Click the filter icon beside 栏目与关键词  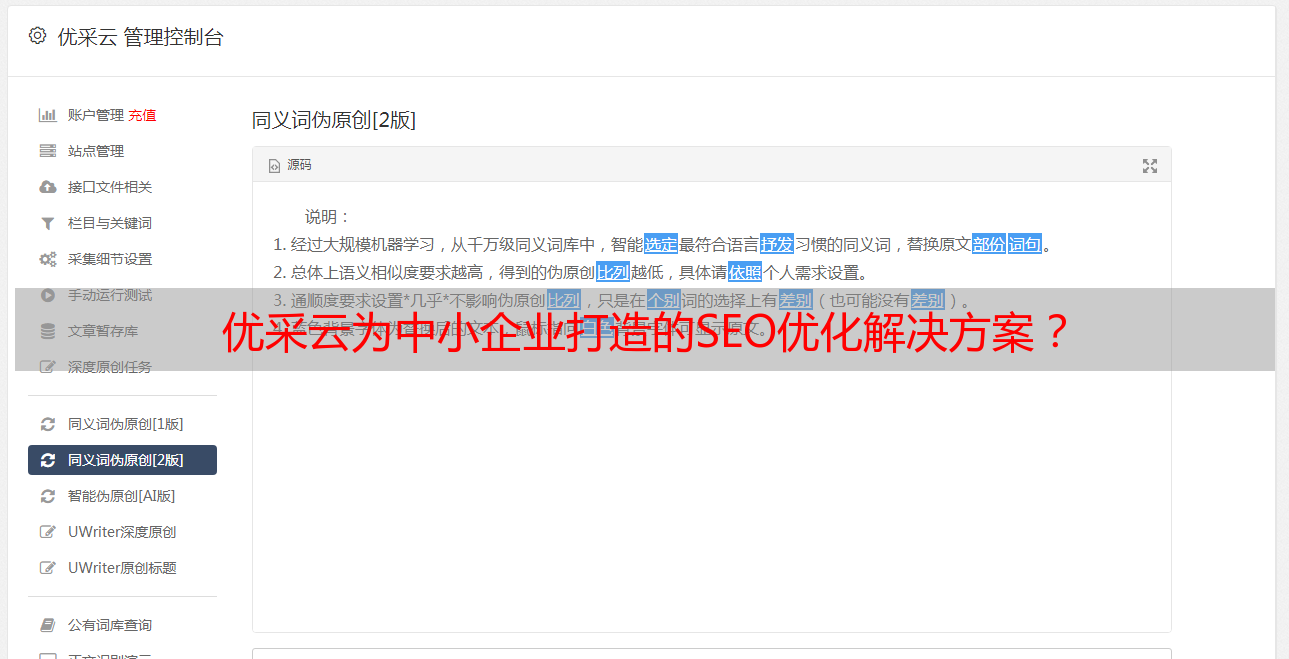(47, 223)
